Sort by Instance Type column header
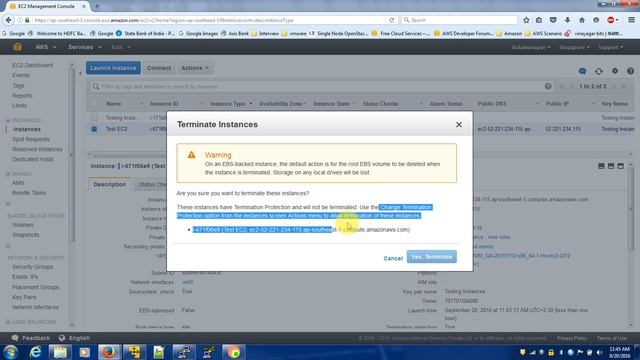The height and width of the screenshot is (360, 640). click(228, 104)
